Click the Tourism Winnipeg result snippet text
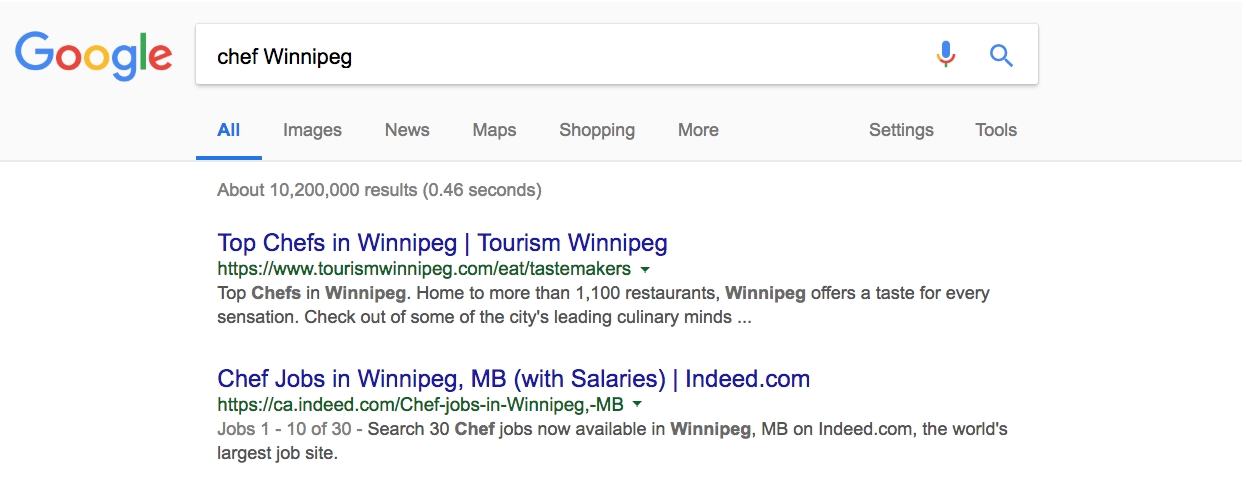Viewport: 1246px width, 482px height. pos(603,306)
